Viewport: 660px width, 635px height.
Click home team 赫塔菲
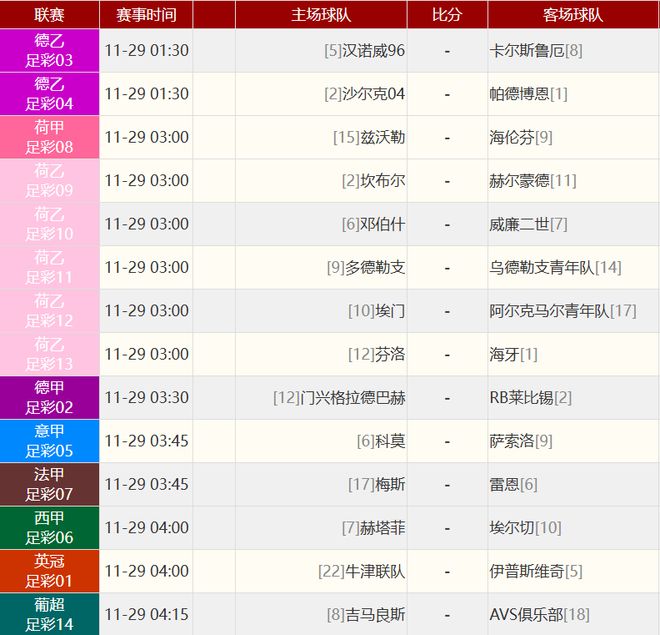(x=382, y=528)
